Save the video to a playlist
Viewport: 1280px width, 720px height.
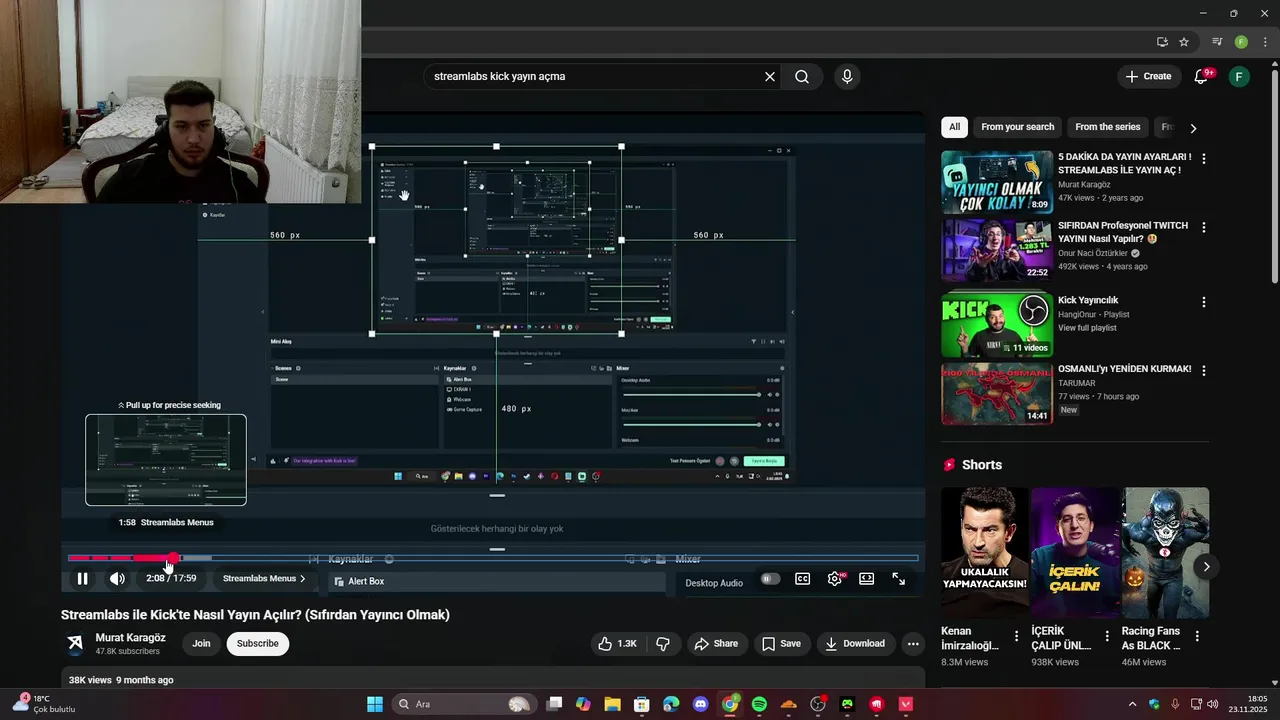[781, 644]
